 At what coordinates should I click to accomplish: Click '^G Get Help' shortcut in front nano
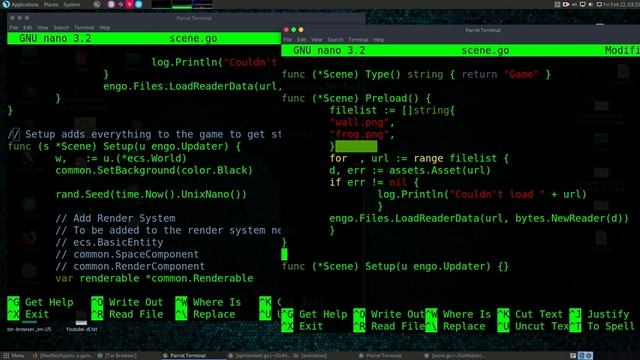[314, 314]
